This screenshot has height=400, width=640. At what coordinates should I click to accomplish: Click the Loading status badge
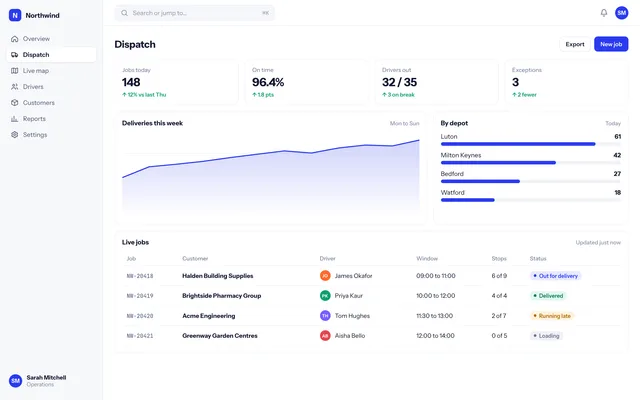pos(546,336)
